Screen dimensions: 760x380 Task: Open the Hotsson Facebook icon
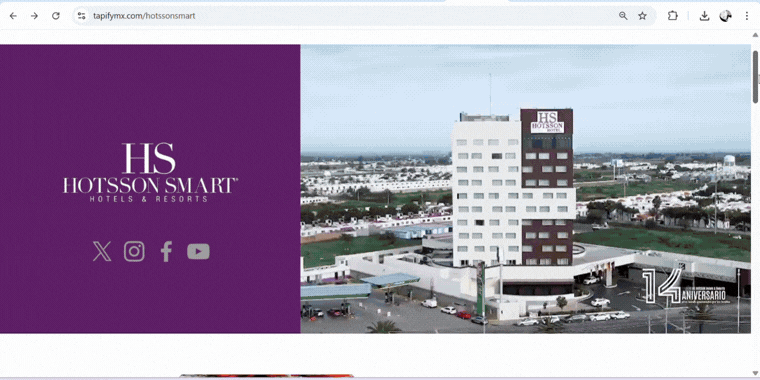coord(166,252)
